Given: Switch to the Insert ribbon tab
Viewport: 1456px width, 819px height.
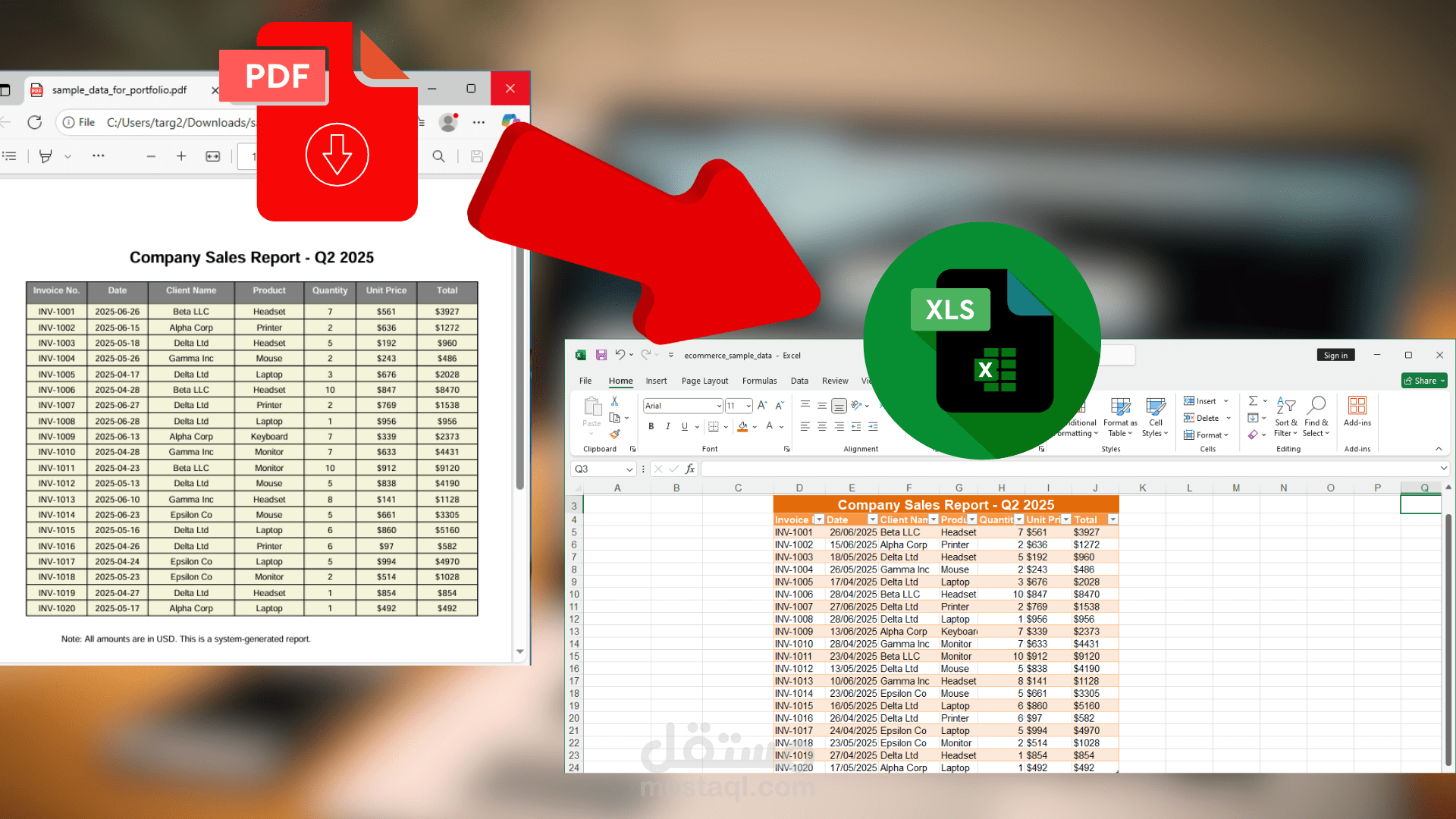Looking at the screenshot, I should (x=656, y=381).
